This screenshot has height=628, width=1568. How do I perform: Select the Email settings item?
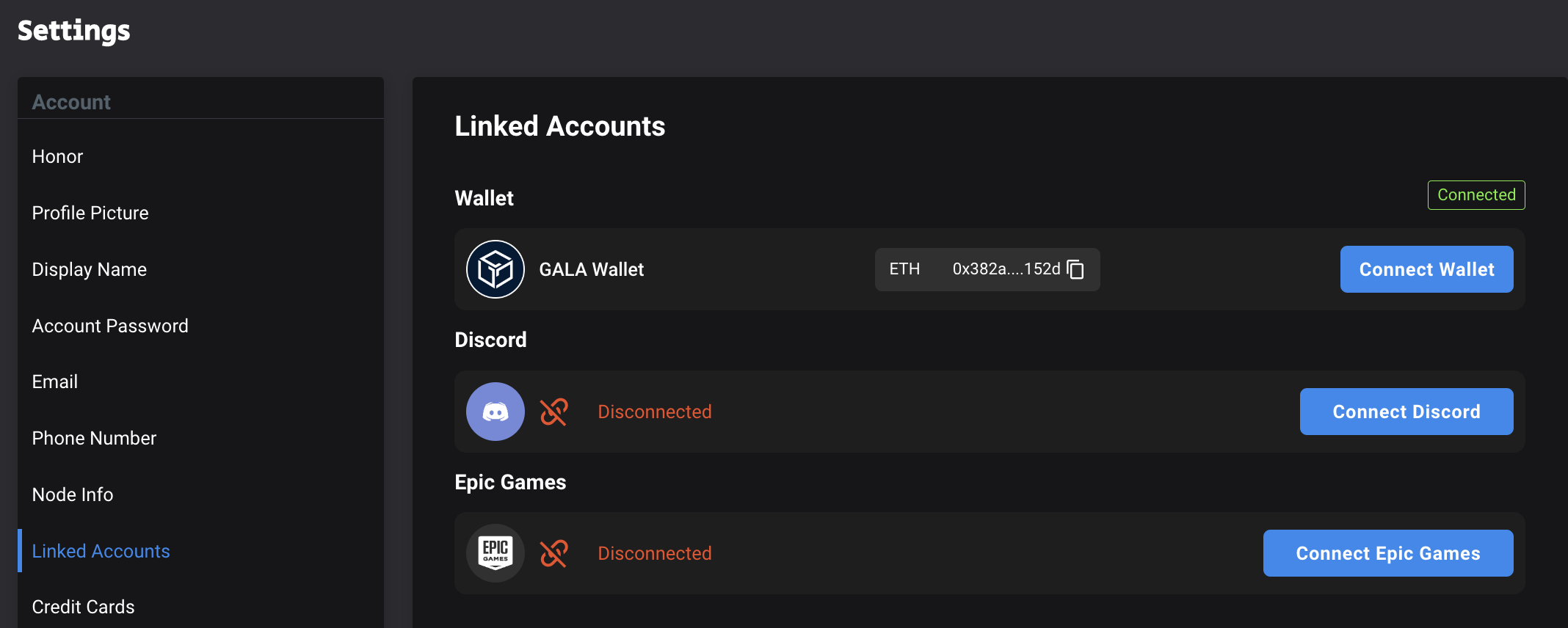(55, 381)
